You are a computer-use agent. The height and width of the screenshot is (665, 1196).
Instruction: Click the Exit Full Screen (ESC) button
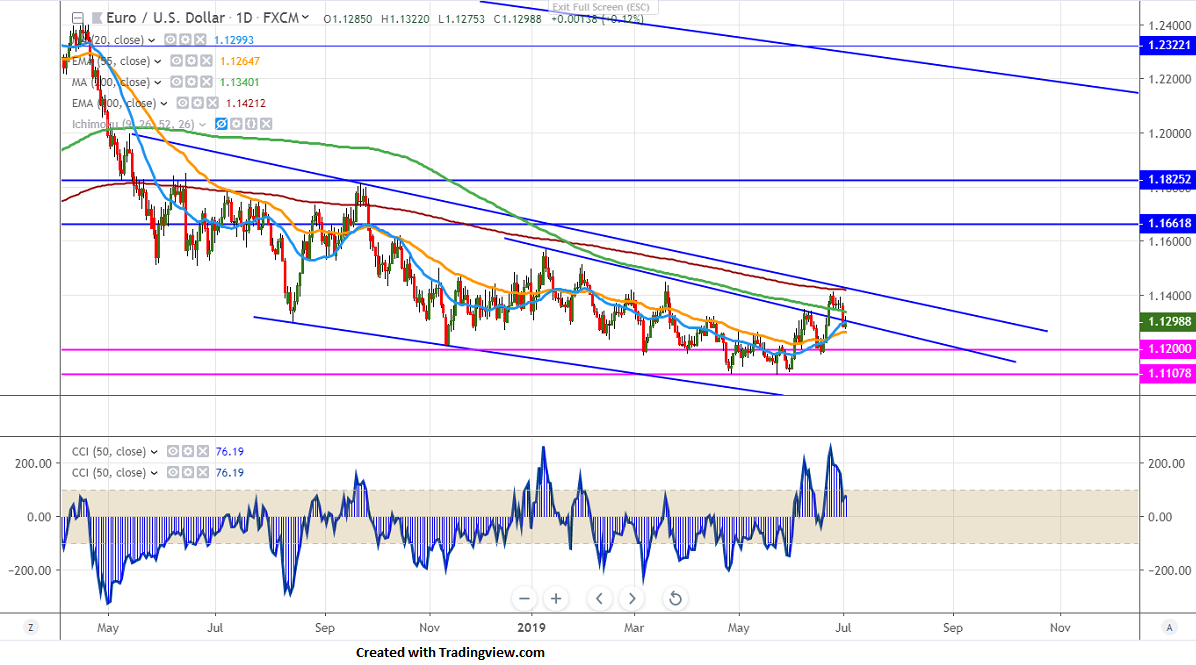tap(602, 8)
